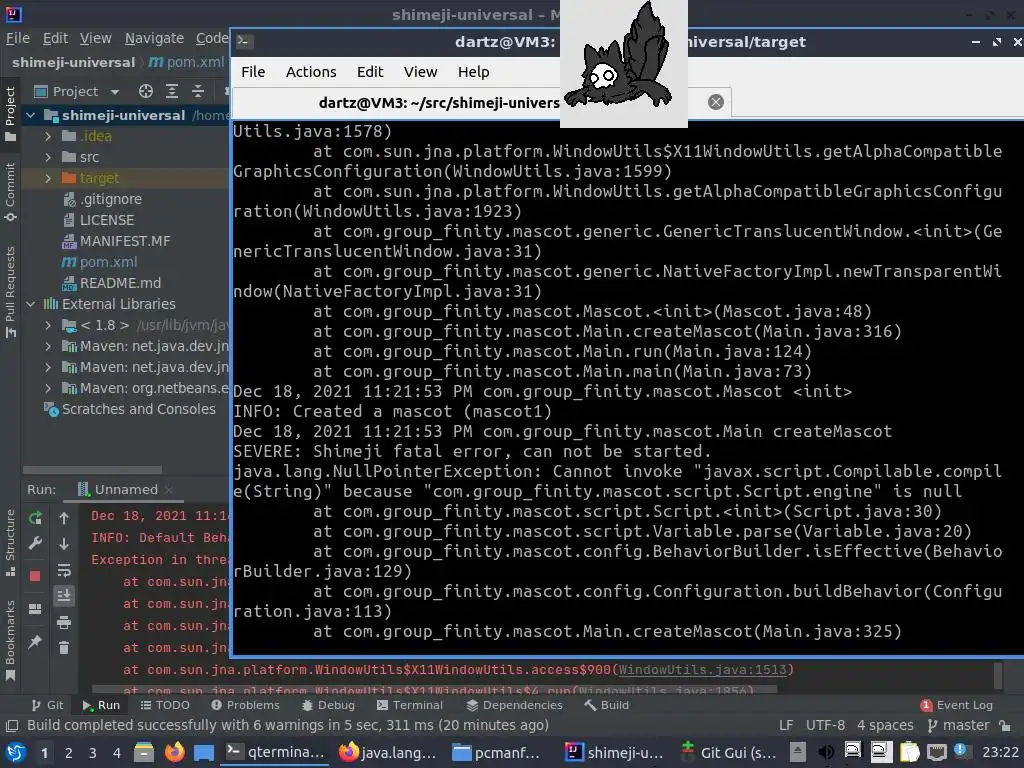Viewport: 1024px width, 768px height.
Task: Open file manager quick launch icon
Action: (x=144, y=752)
